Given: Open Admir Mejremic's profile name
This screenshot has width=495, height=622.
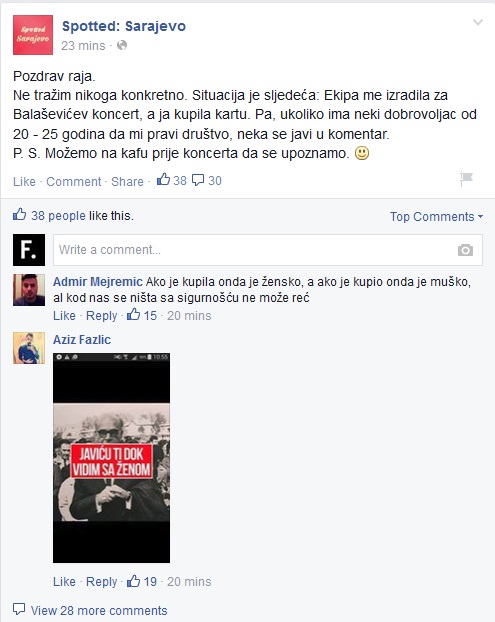Looking at the screenshot, I should [x=98, y=282].
